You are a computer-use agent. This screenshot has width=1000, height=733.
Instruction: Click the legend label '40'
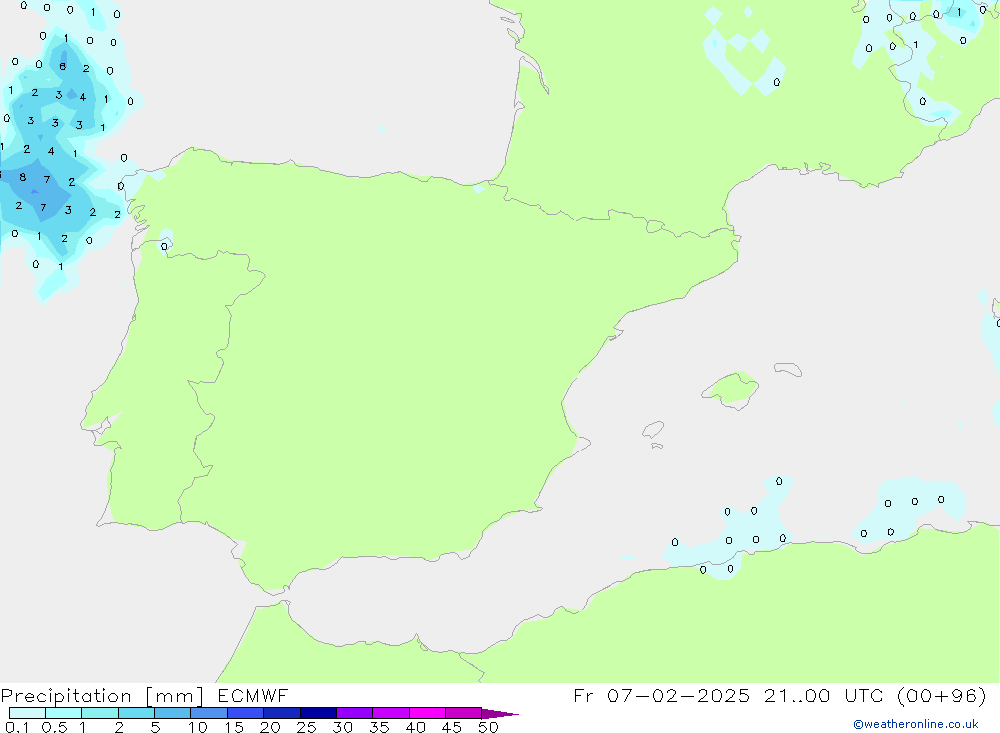tap(416, 727)
